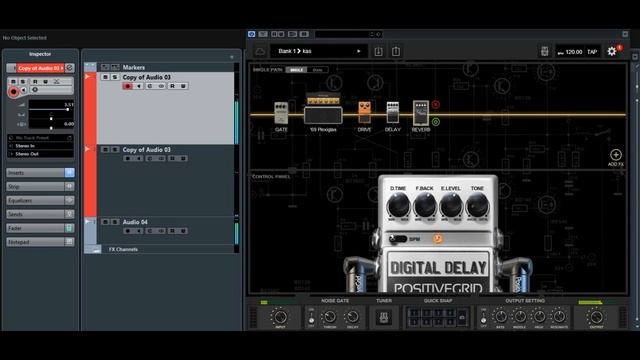The height and width of the screenshot is (360, 640).
Task: Click the save preset download icon
Action: pyautogui.click(x=378, y=51)
